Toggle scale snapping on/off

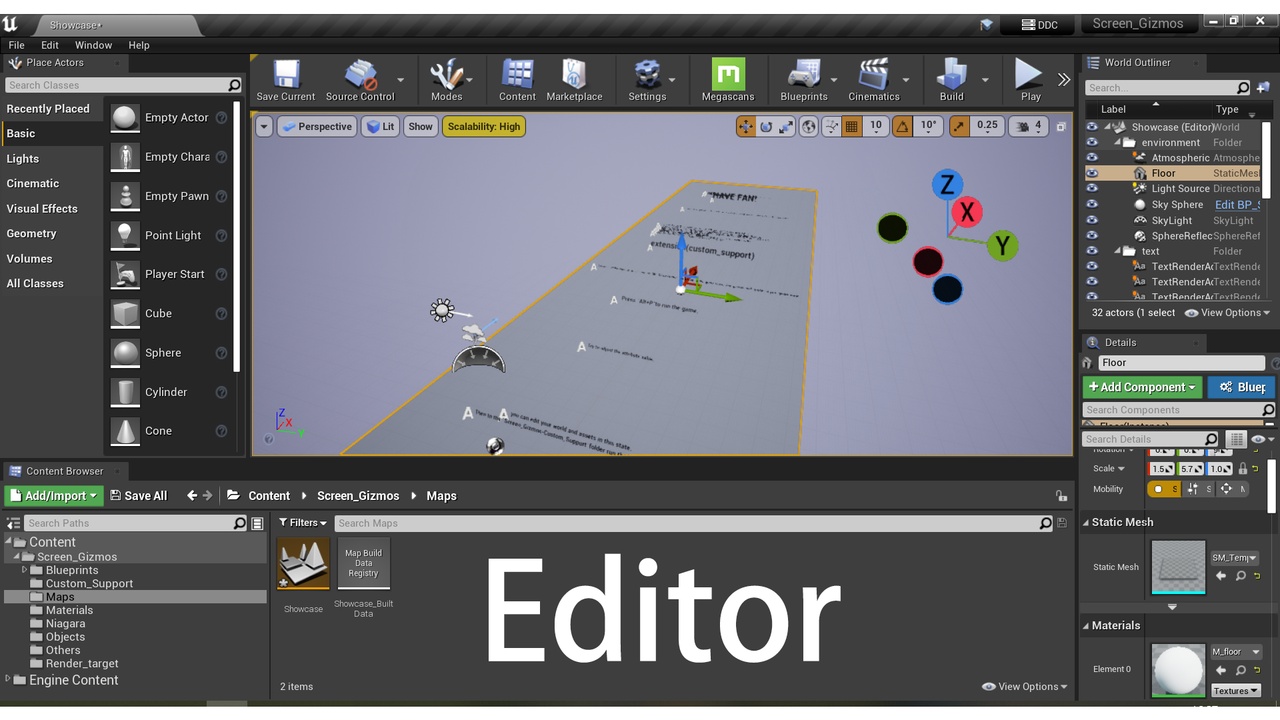click(959, 126)
